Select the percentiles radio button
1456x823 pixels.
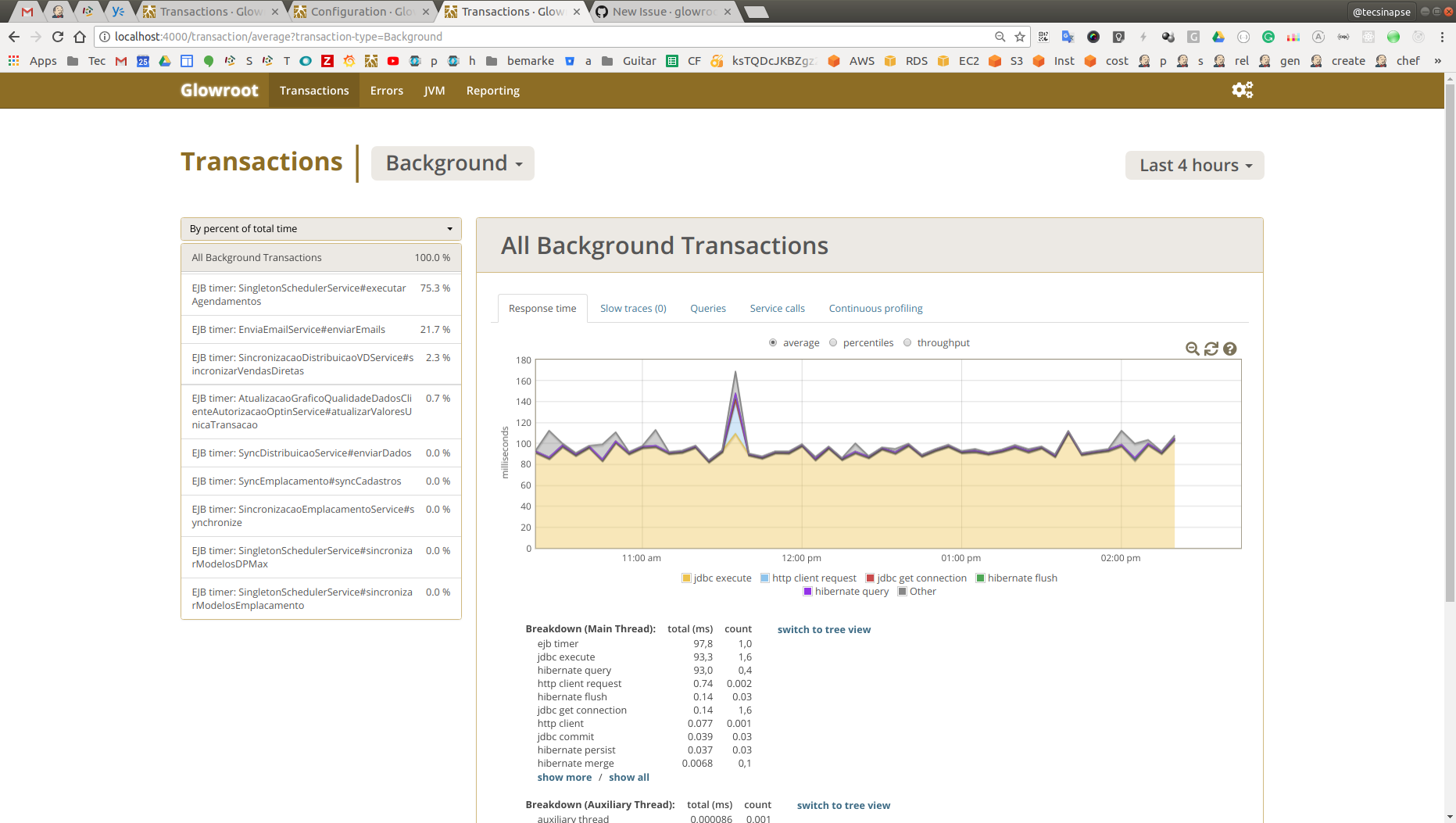(833, 342)
